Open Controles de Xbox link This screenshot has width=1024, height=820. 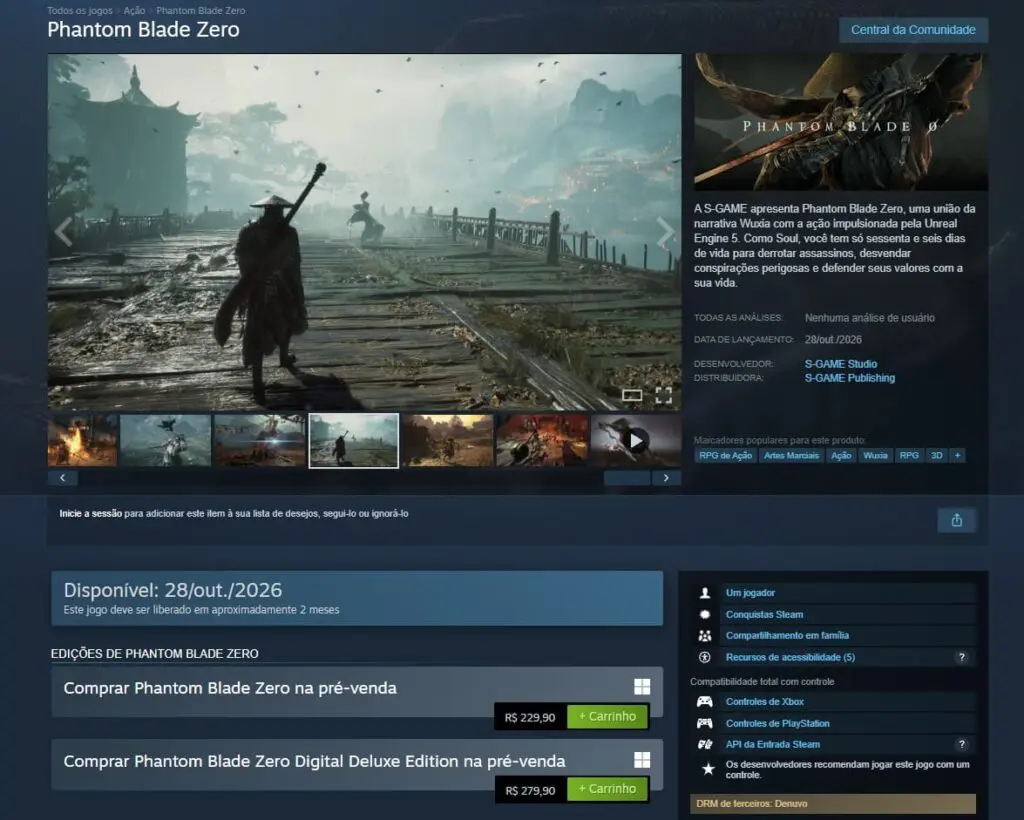click(x=765, y=702)
